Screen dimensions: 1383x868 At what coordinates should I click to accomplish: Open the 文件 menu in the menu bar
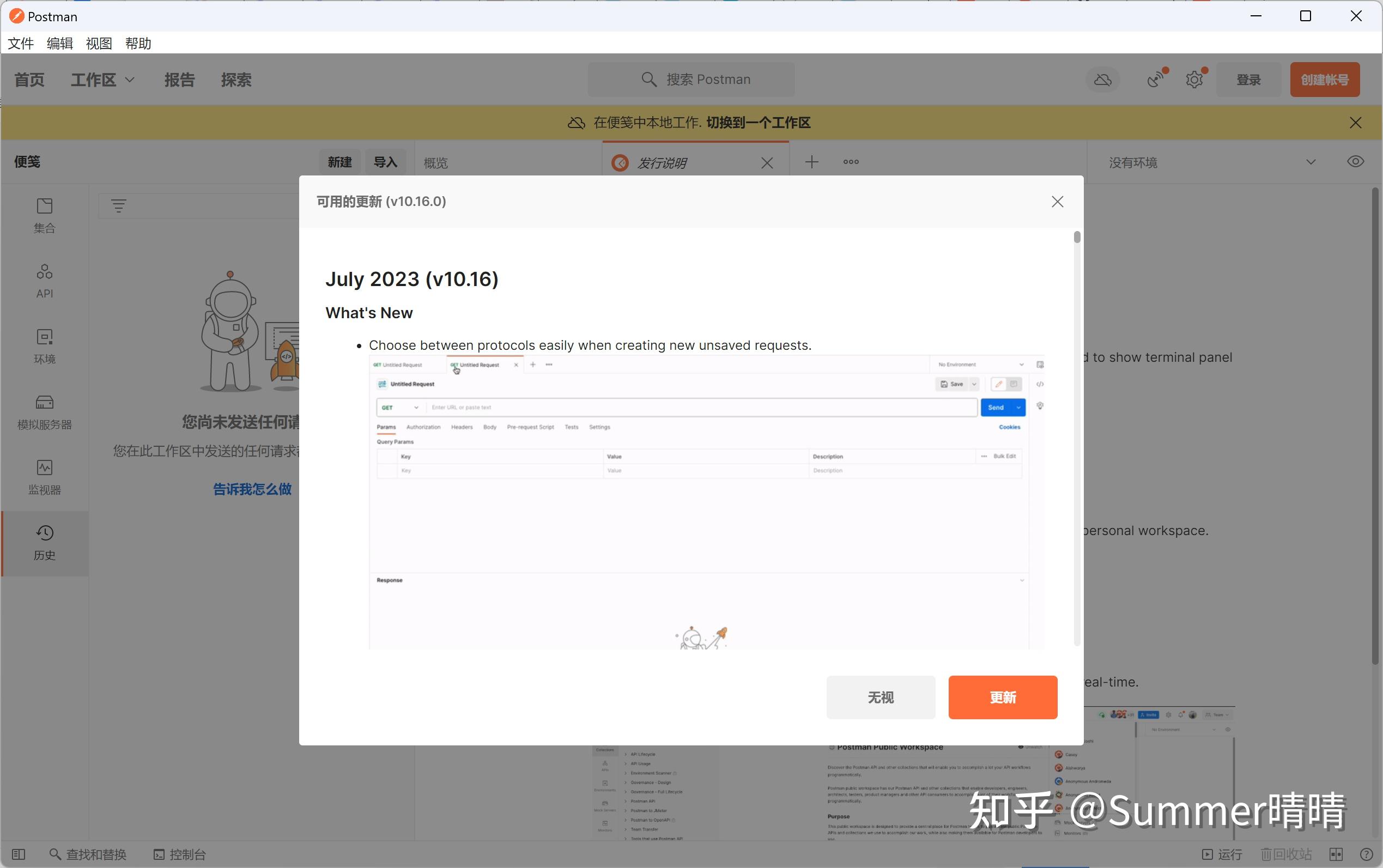point(21,44)
